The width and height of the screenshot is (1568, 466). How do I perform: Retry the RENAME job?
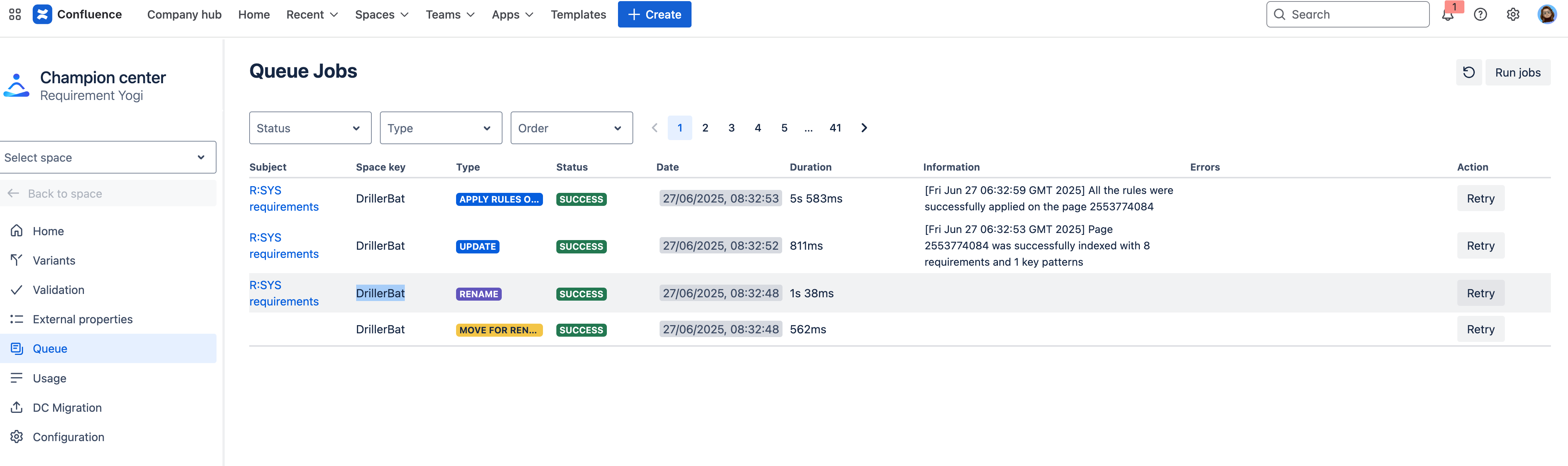(x=1480, y=294)
